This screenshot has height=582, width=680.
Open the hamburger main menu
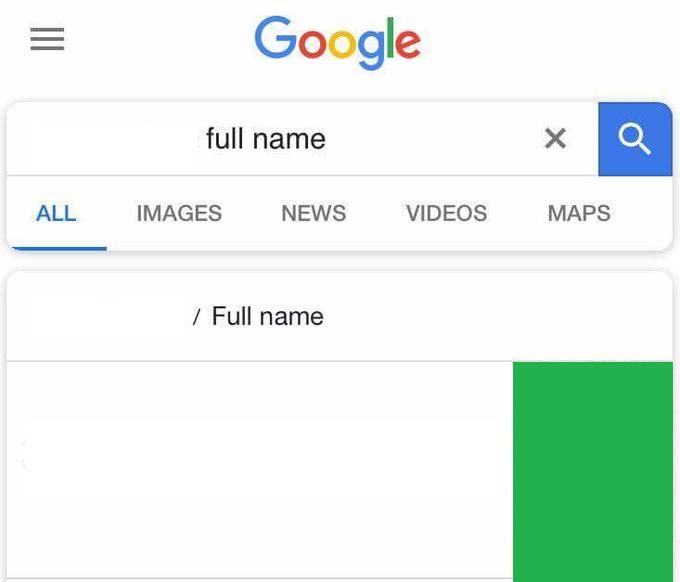coord(47,39)
